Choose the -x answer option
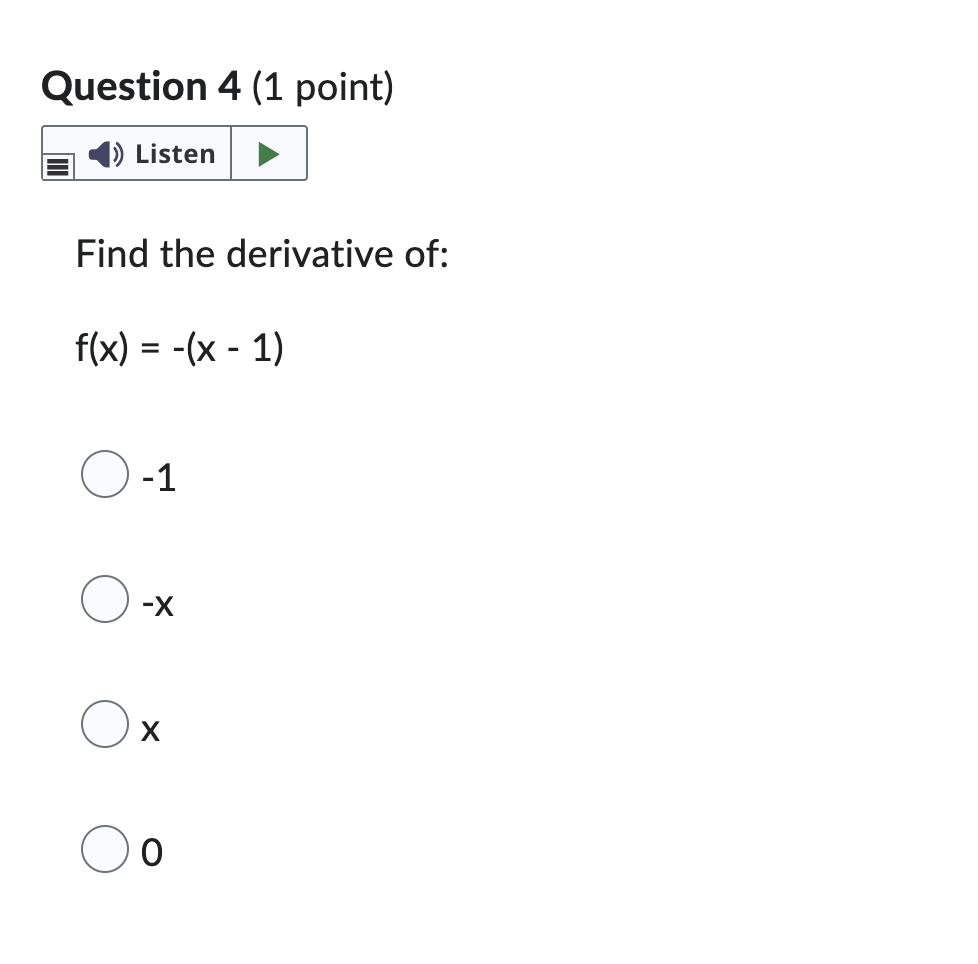Screen dimensions: 978x964 click(x=104, y=600)
